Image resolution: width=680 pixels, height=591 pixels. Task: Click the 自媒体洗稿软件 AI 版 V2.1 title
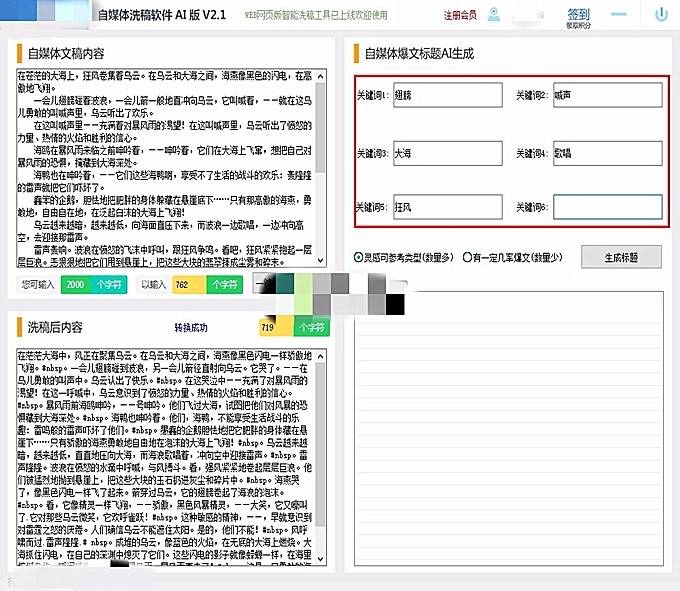click(x=162, y=15)
